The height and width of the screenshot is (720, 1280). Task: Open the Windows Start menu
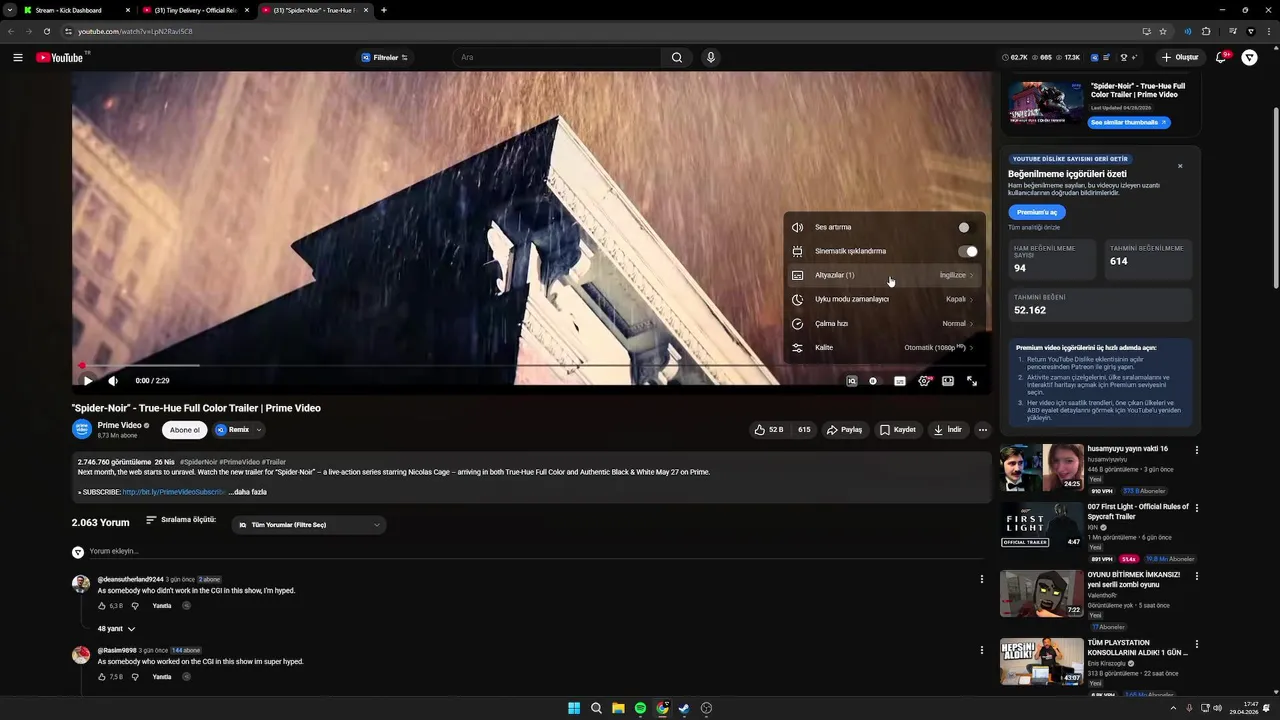pyautogui.click(x=574, y=708)
